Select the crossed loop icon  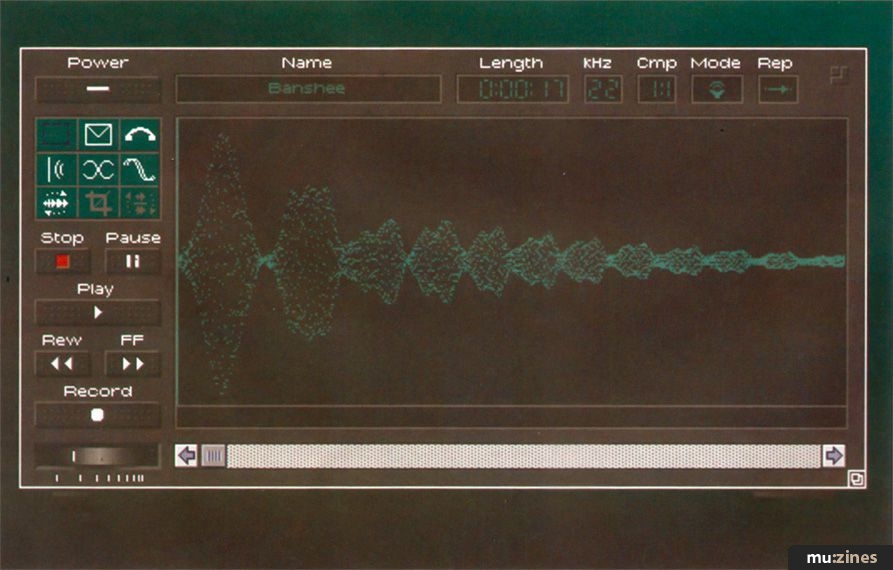click(x=98, y=169)
